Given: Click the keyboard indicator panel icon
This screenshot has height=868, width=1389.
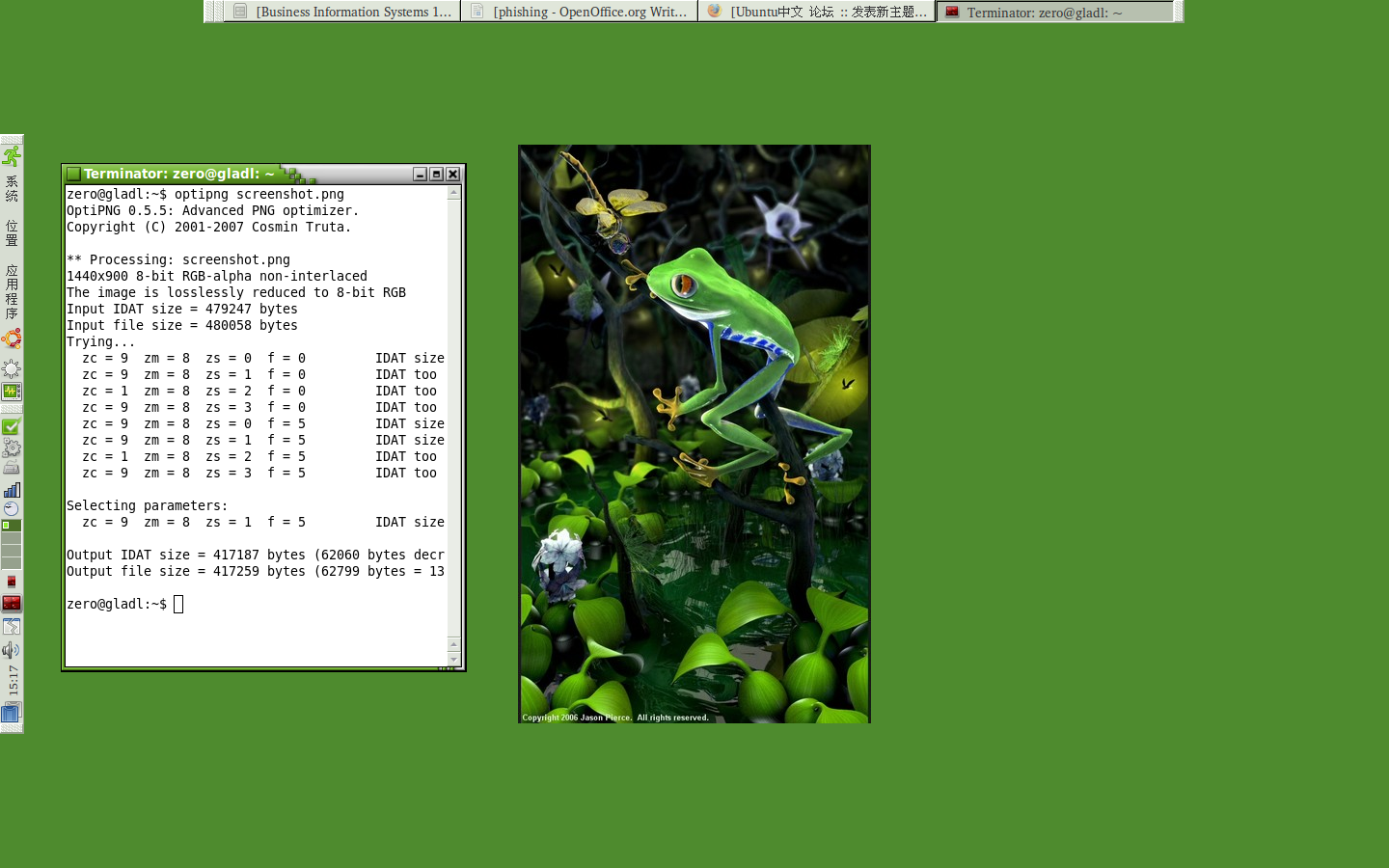Looking at the screenshot, I should (x=12, y=468).
